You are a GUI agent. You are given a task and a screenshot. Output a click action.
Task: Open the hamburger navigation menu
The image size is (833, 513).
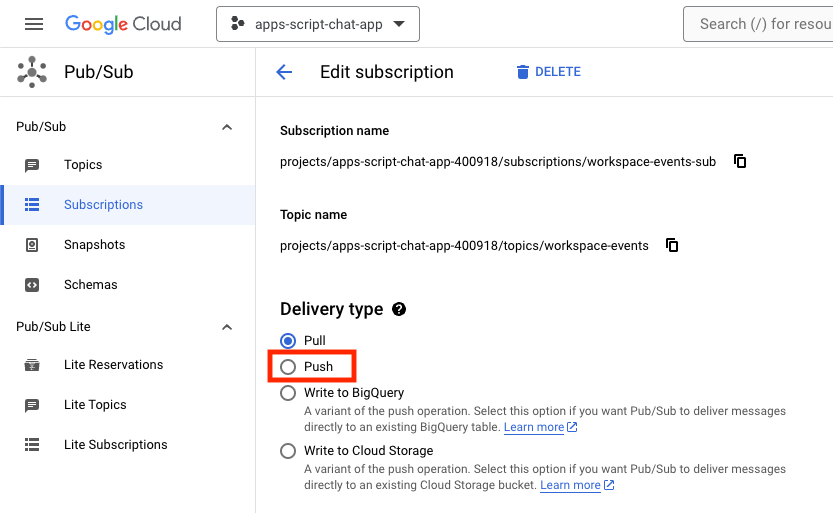(34, 24)
